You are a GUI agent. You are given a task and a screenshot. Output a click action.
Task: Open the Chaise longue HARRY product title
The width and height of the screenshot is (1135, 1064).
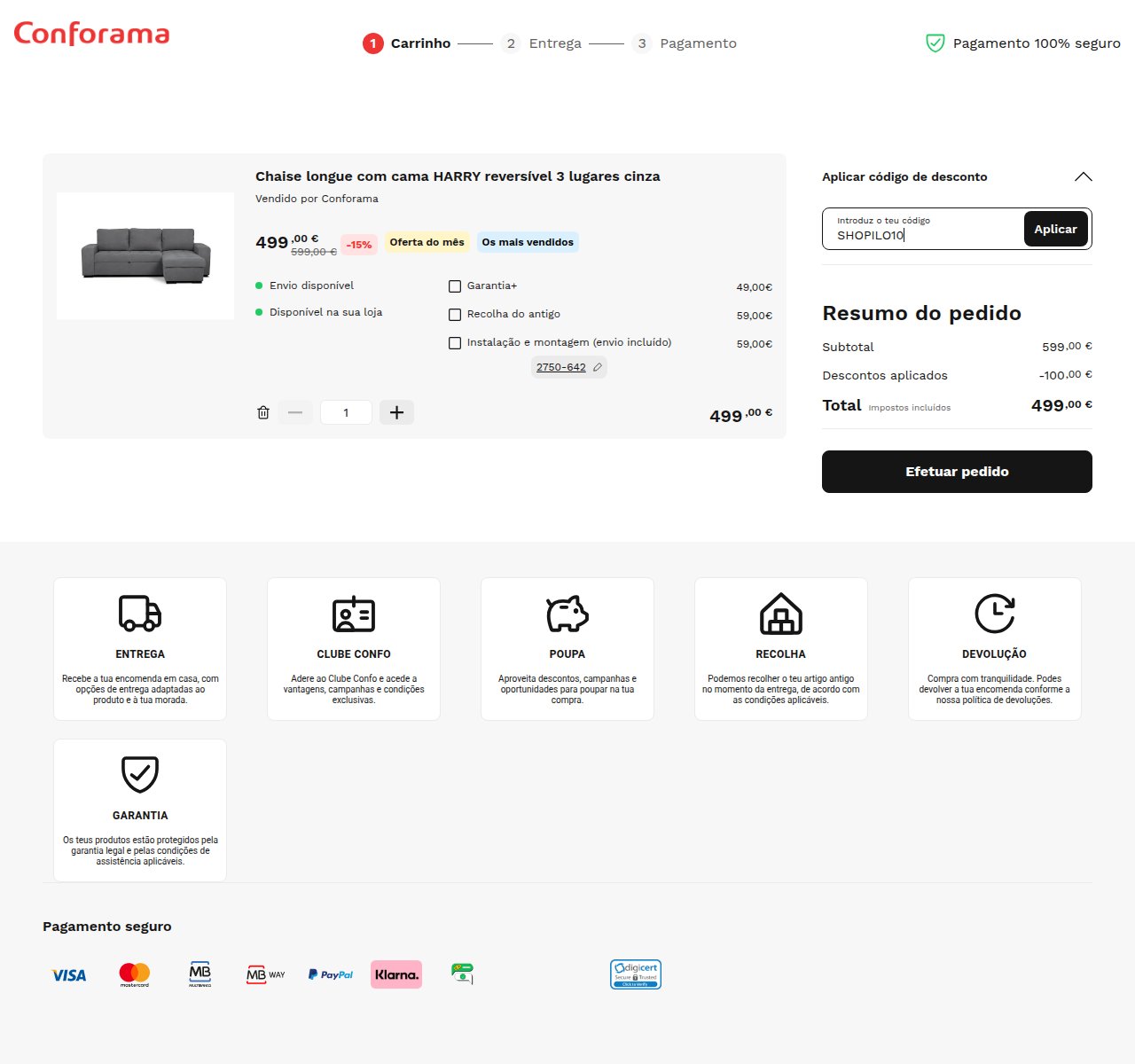tap(458, 176)
